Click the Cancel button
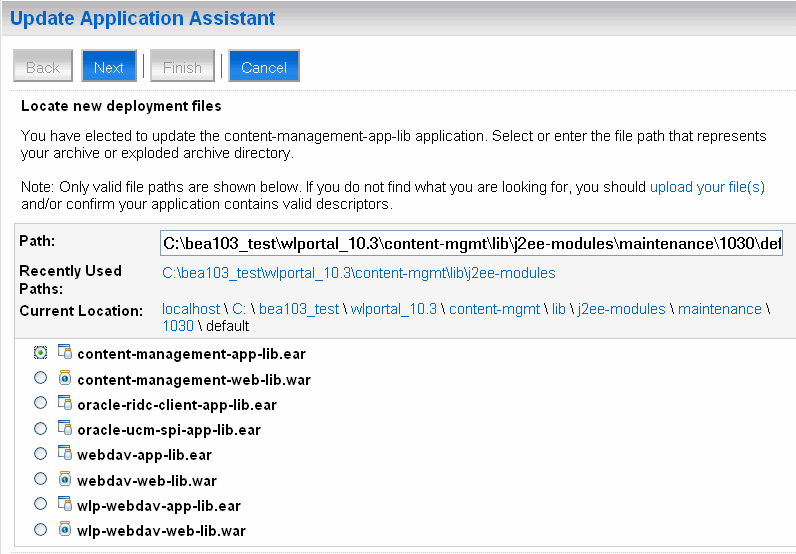 coord(264,66)
